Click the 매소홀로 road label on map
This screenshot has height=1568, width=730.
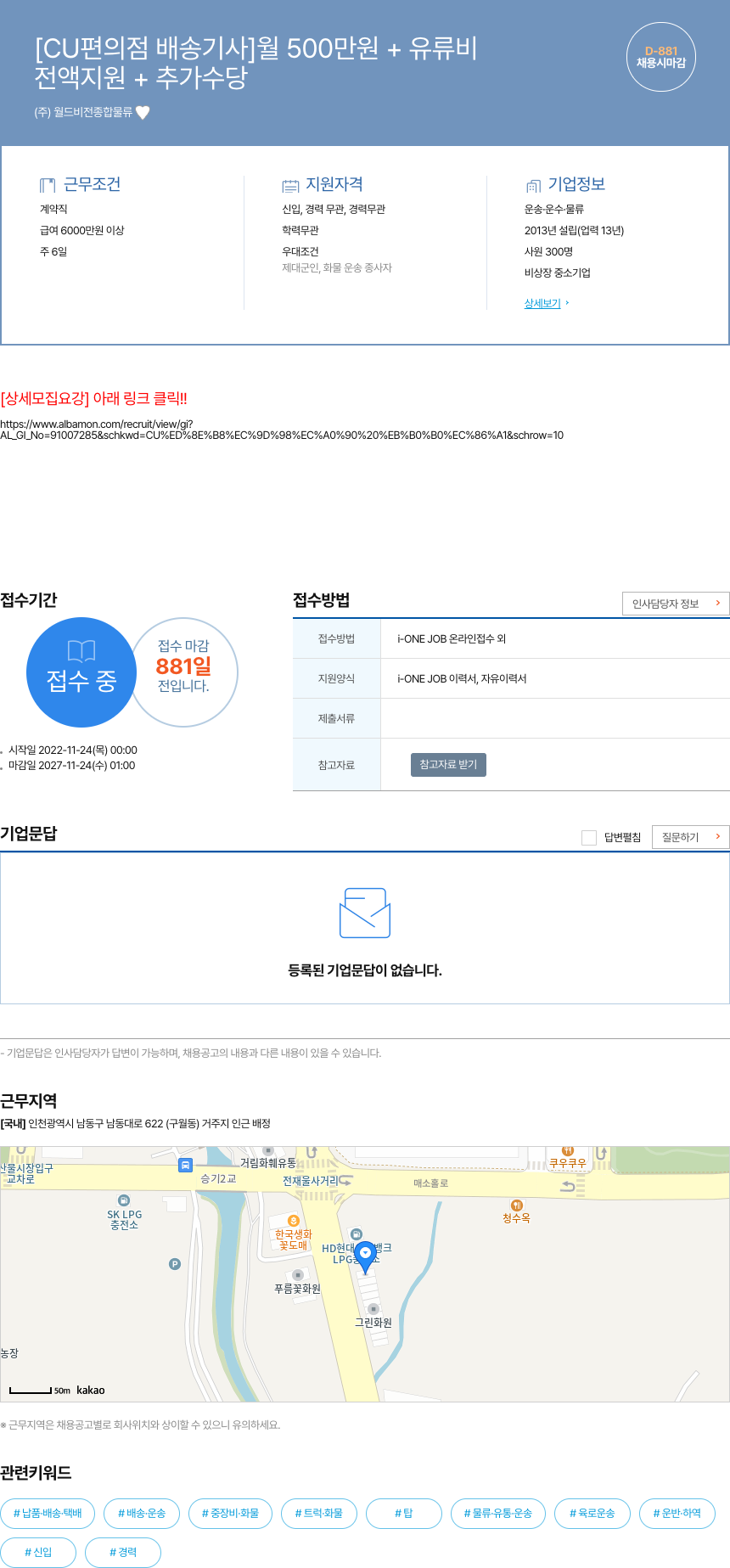pos(431,1183)
